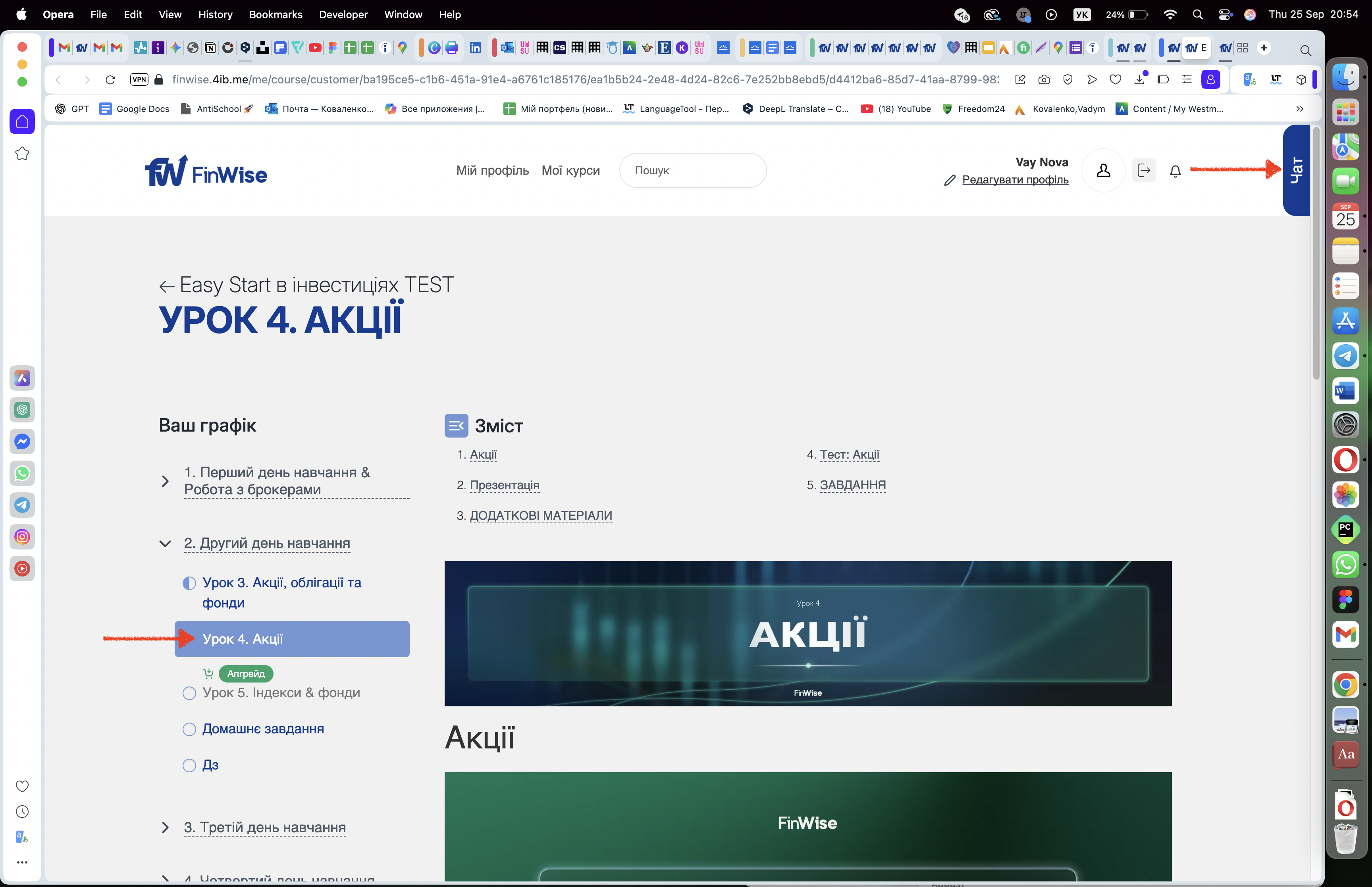The height and width of the screenshot is (887, 1372).
Task: Expand Третій день навчання section
Action: [x=165, y=828]
